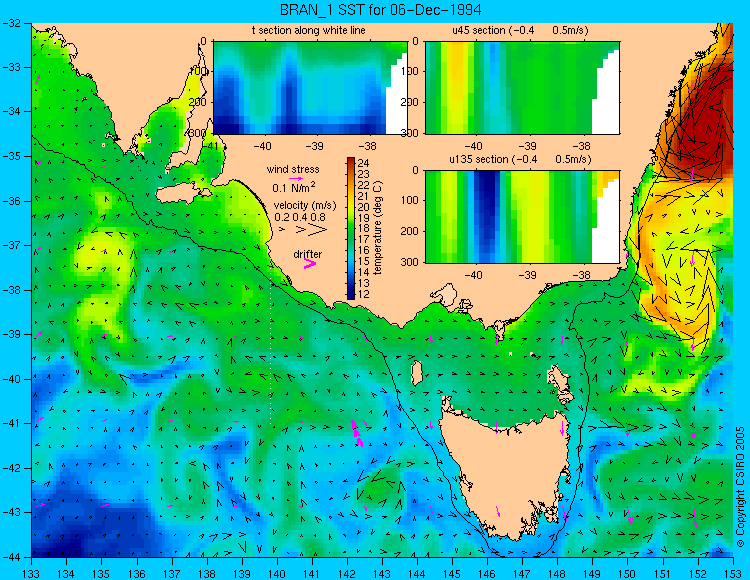Click the 'u135 section (-0.4 0.5m/s)' heading
Image resolution: width=750 pixels, height=580 pixels.
coord(520,159)
